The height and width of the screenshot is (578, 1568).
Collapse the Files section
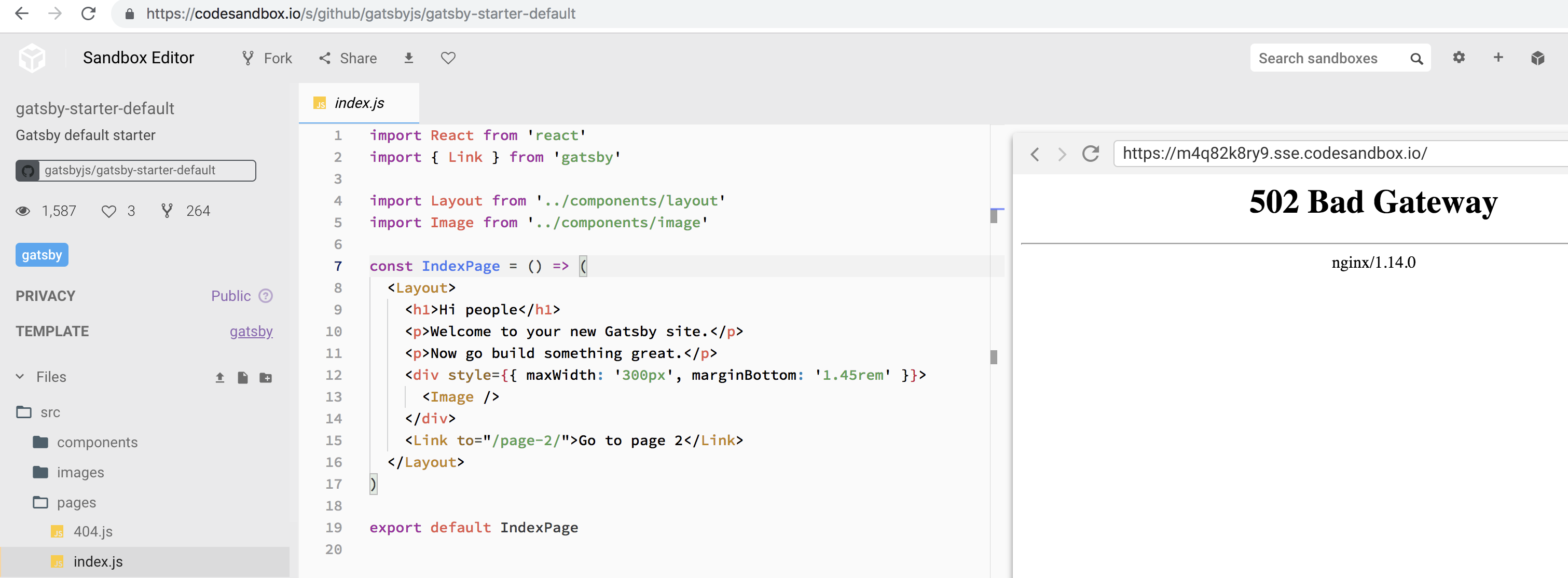20,377
